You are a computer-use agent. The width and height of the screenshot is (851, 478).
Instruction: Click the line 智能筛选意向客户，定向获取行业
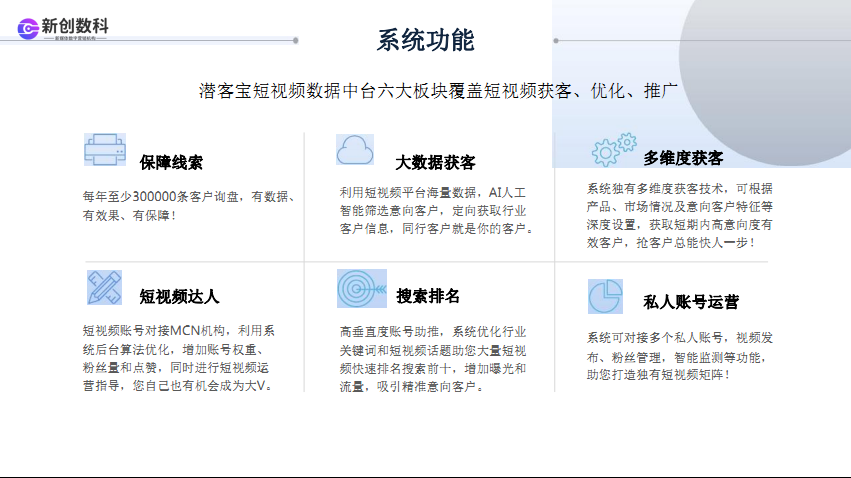[433, 211]
